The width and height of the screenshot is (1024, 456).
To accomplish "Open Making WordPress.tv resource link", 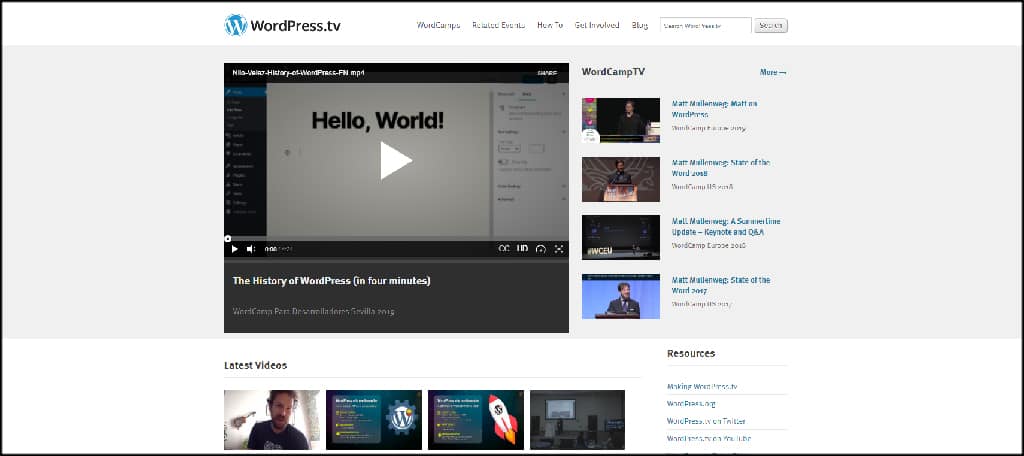I will (x=702, y=386).
